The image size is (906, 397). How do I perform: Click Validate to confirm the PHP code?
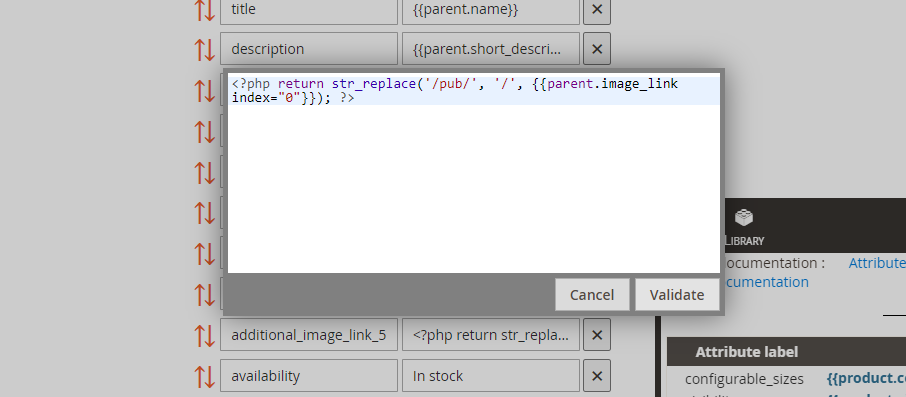click(x=677, y=295)
